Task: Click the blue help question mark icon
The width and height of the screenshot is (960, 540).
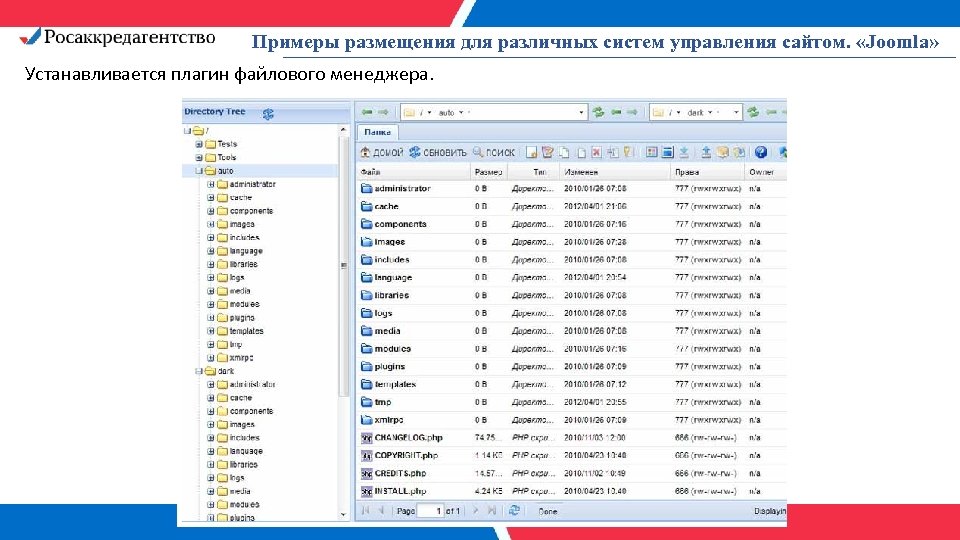Action: (760, 152)
